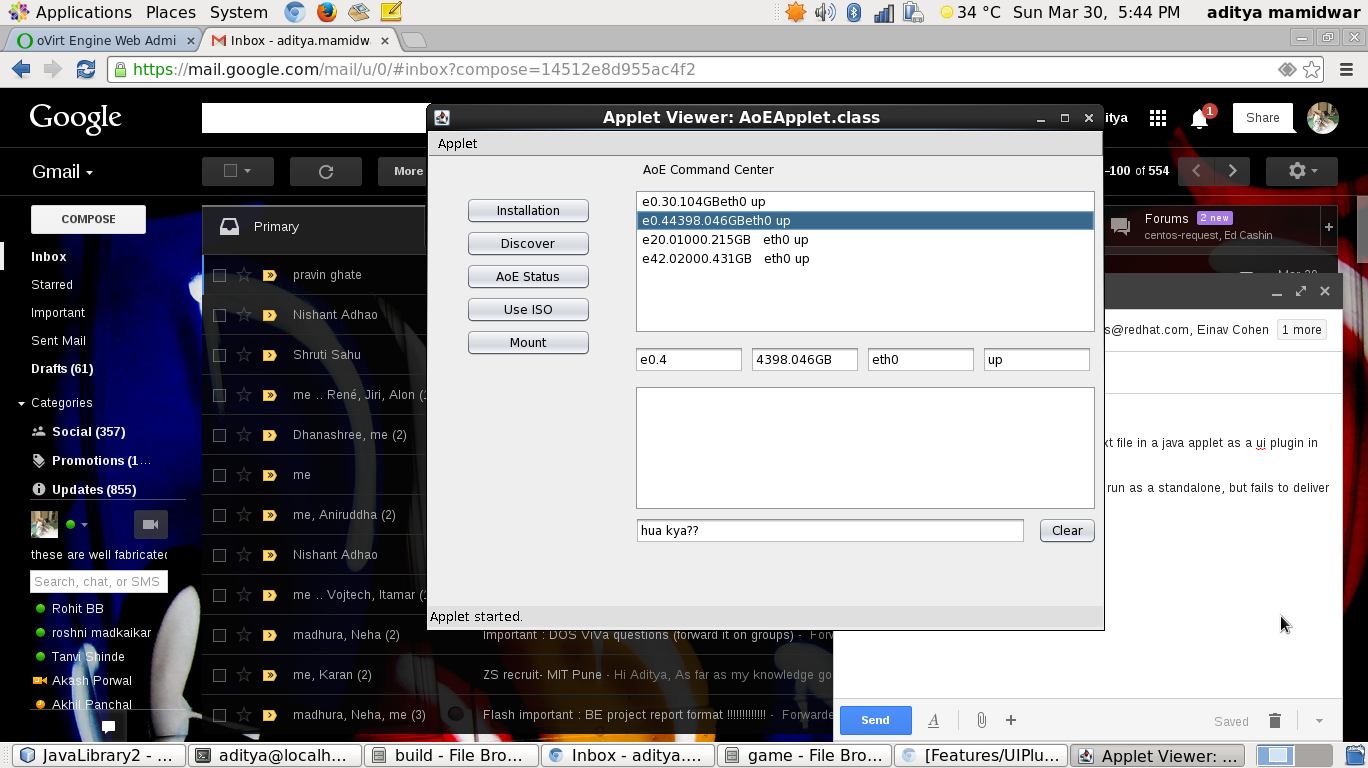
Task: Open the Google apps grid
Action: (x=1158, y=118)
